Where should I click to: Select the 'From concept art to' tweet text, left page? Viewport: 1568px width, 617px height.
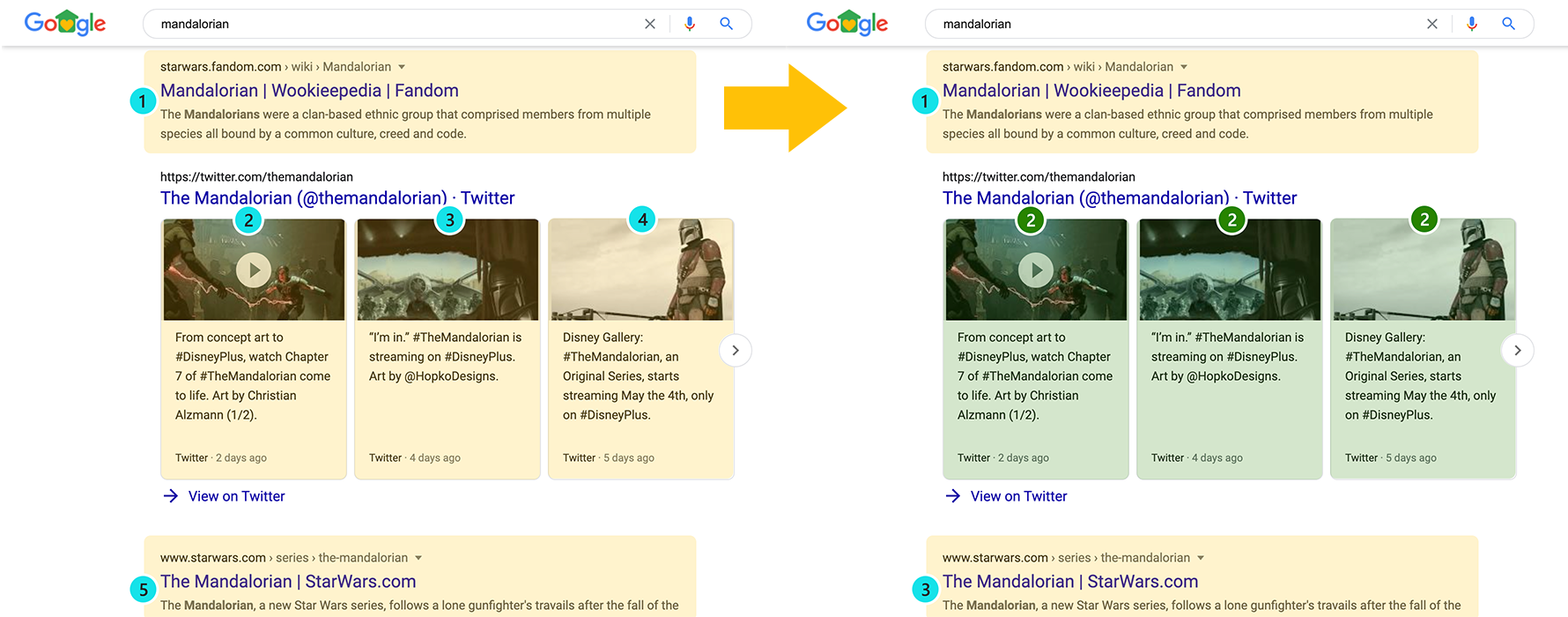(x=253, y=376)
